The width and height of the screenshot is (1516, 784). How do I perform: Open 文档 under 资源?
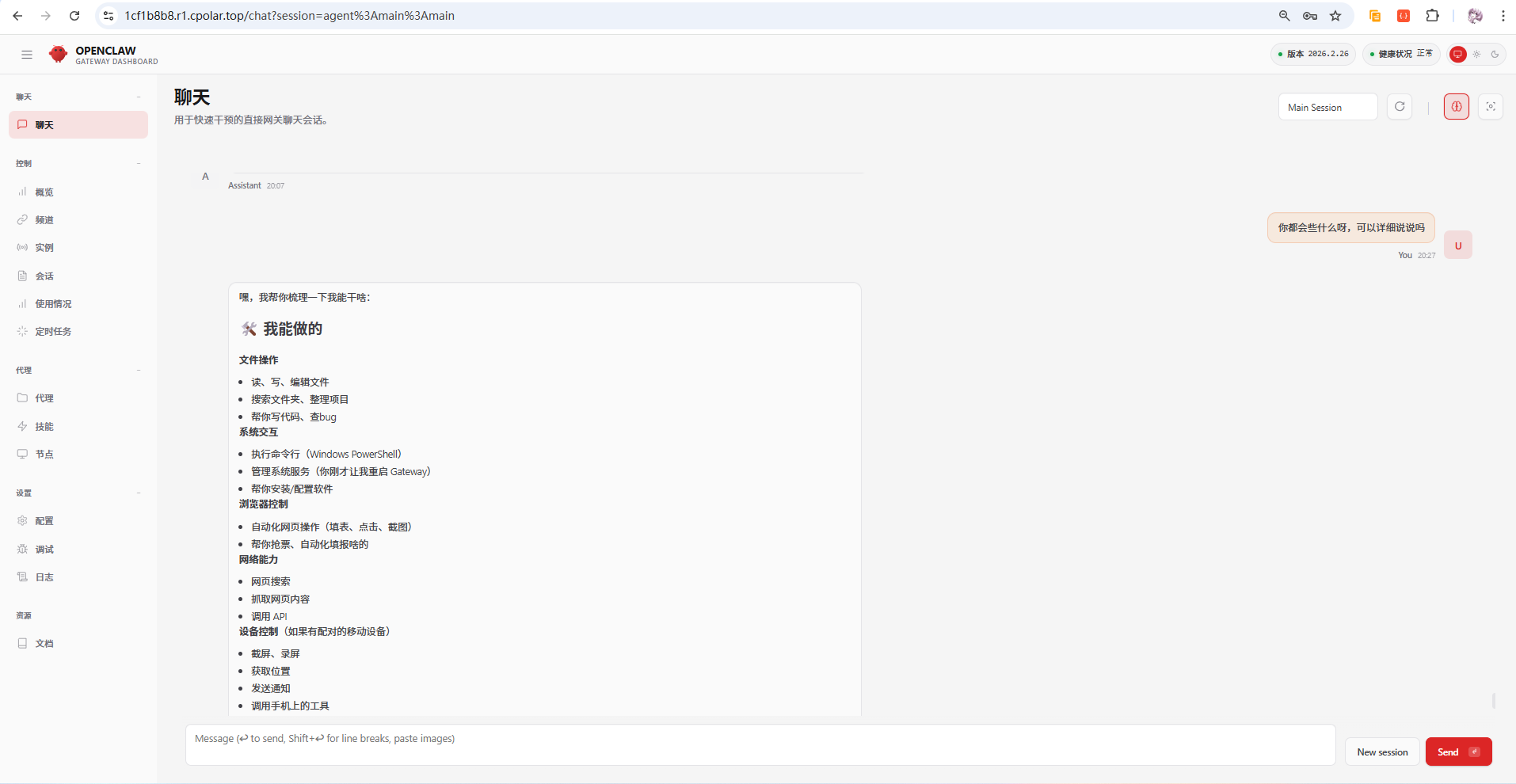(x=44, y=643)
